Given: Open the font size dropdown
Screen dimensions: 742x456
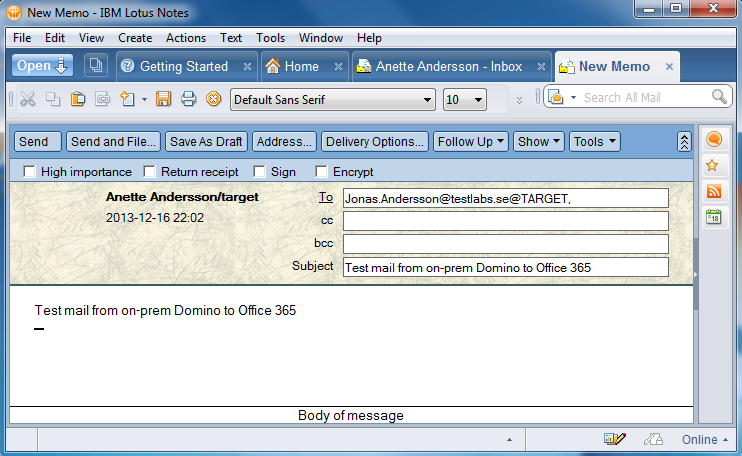Looking at the screenshot, I should click(x=478, y=100).
